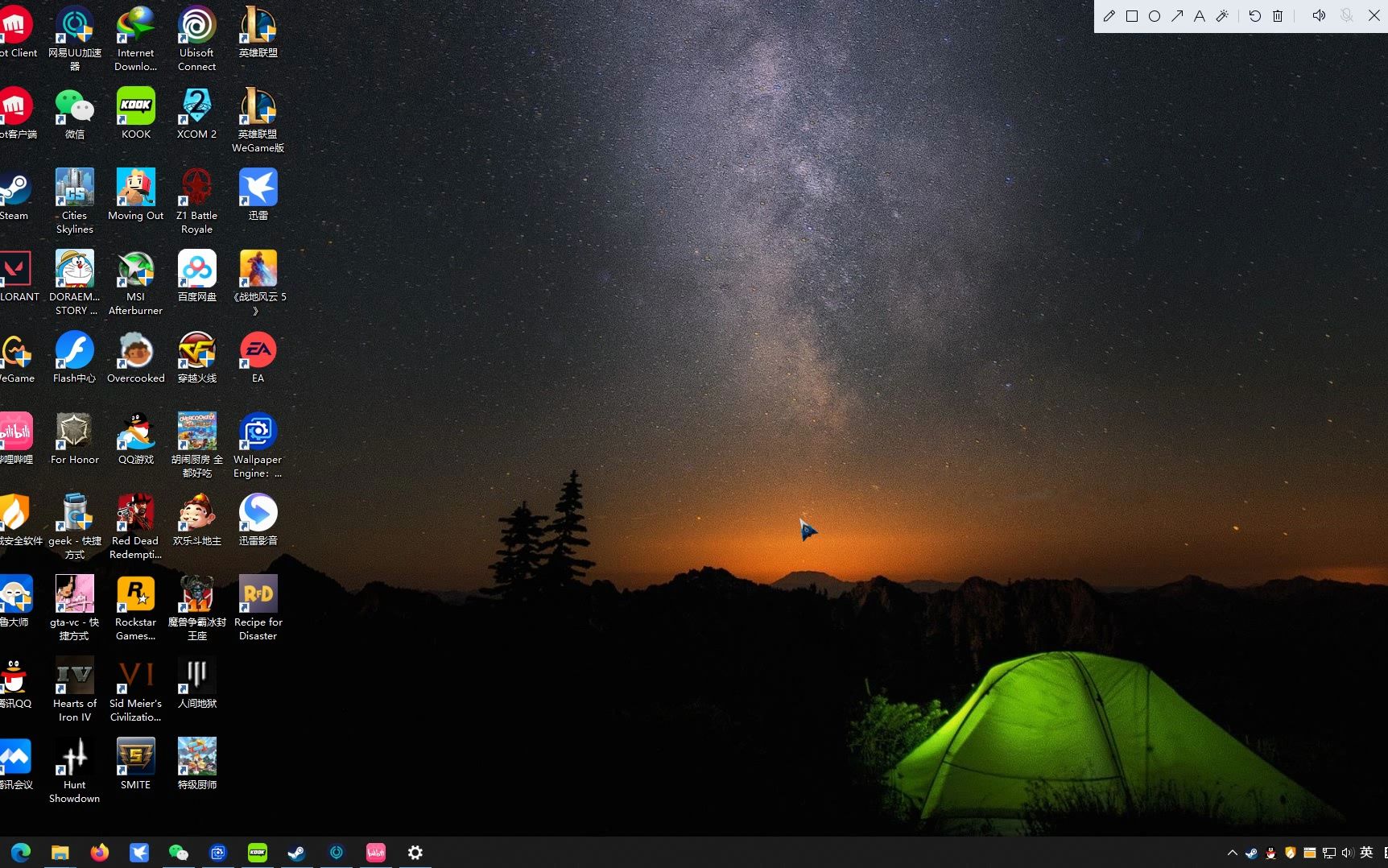This screenshot has height=868, width=1388.
Task: Open the Hunt Showdown shortcut
Action: 75,771
